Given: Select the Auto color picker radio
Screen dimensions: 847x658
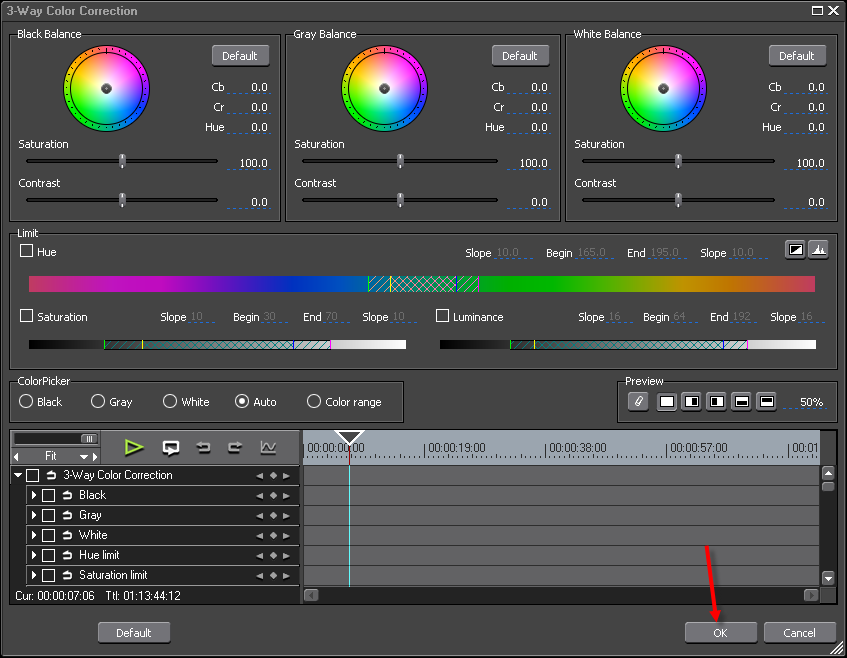Looking at the screenshot, I should 242,401.
